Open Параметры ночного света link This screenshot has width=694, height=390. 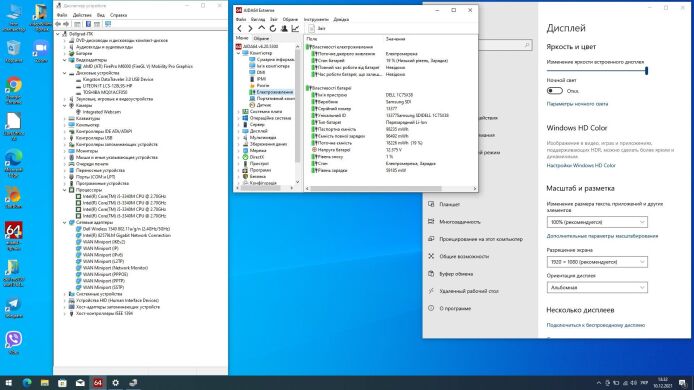point(577,104)
